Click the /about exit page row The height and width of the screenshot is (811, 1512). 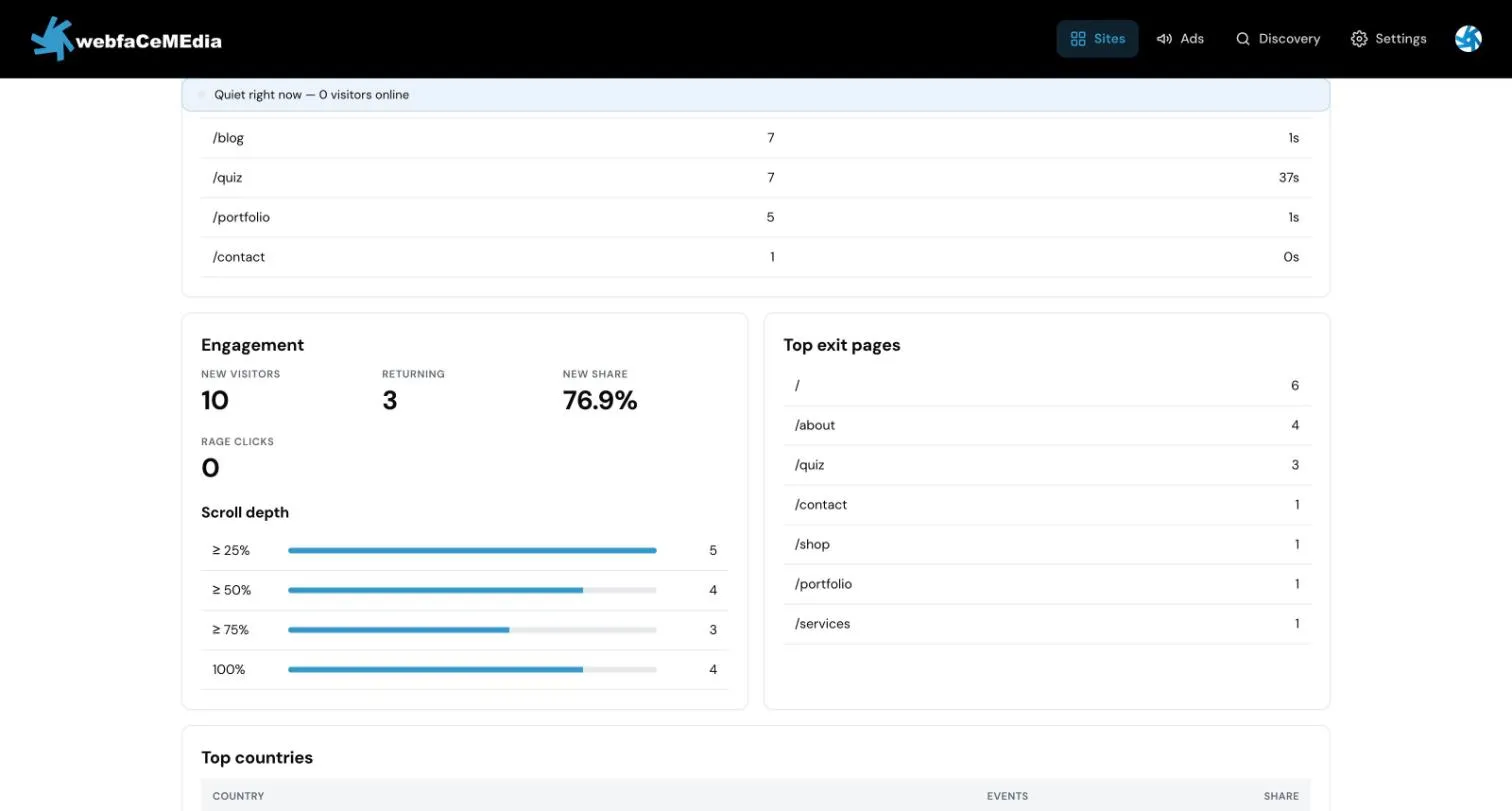(x=1046, y=425)
